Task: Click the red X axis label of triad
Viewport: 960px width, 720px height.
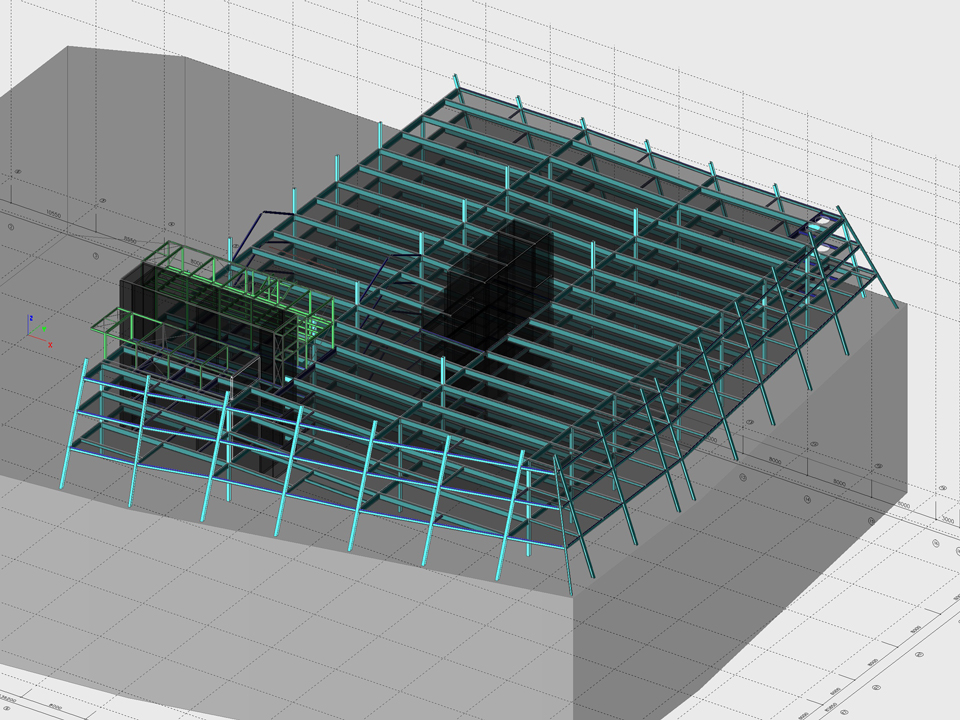Action: tap(49, 343)
